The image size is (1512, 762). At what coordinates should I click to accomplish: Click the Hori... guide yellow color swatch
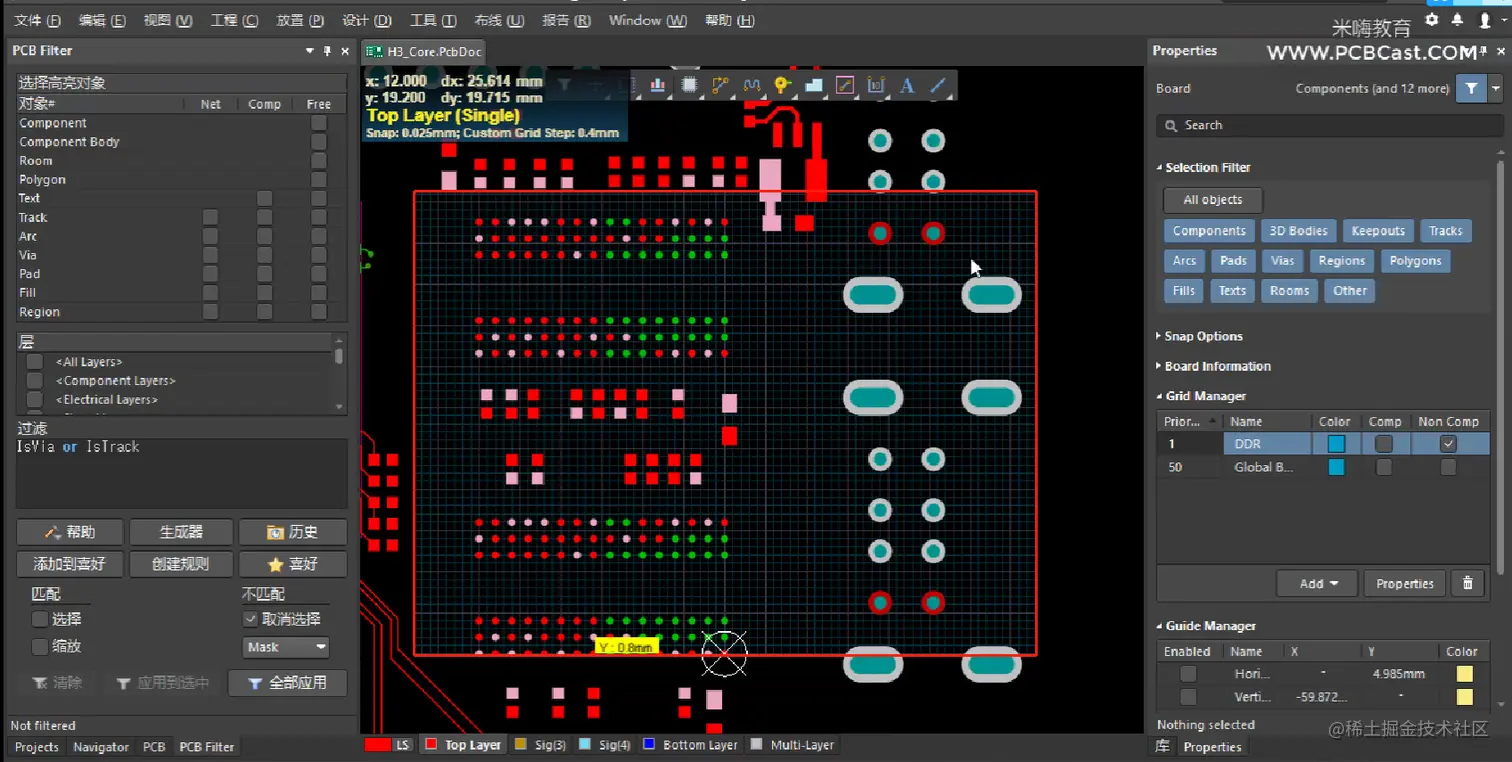tap(1464, 674)
